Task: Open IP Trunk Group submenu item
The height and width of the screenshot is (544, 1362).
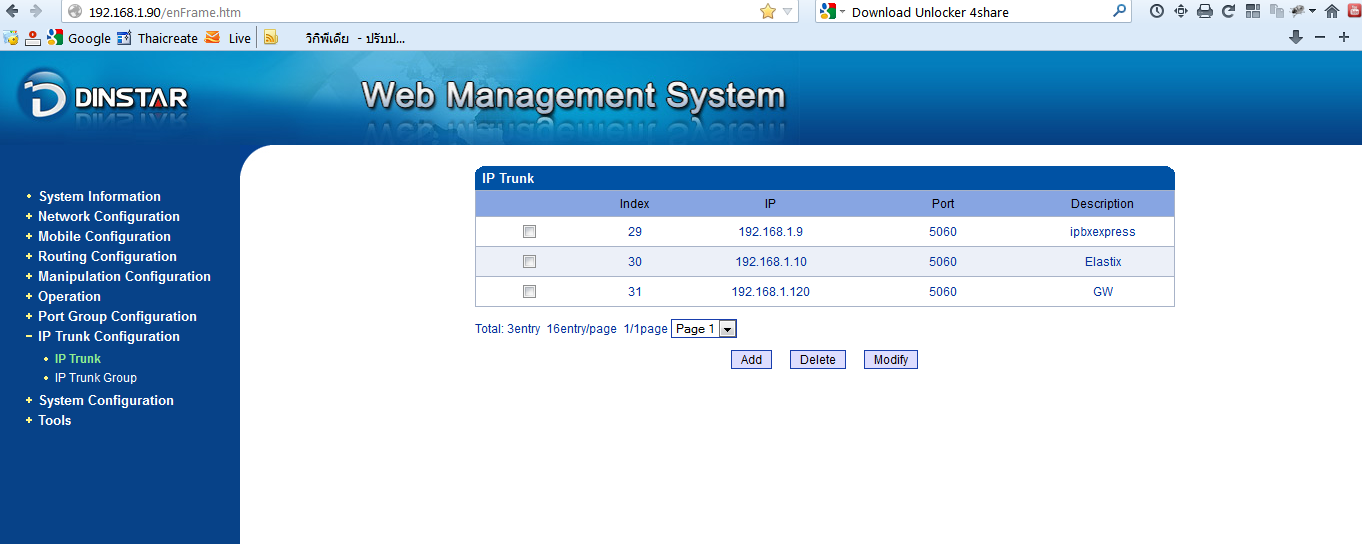Action: coord(95,378)
